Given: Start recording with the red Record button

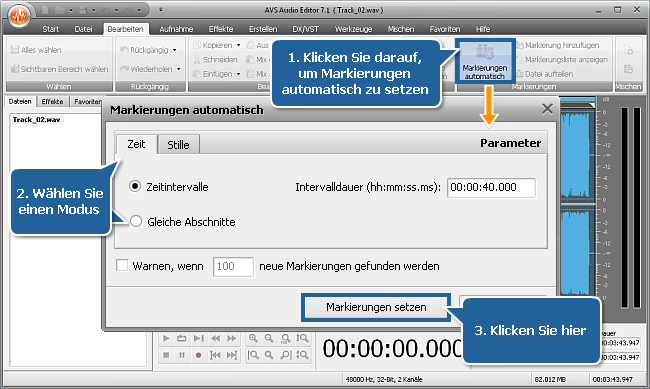Looking at the screenshot, I should tap(199, 355).
